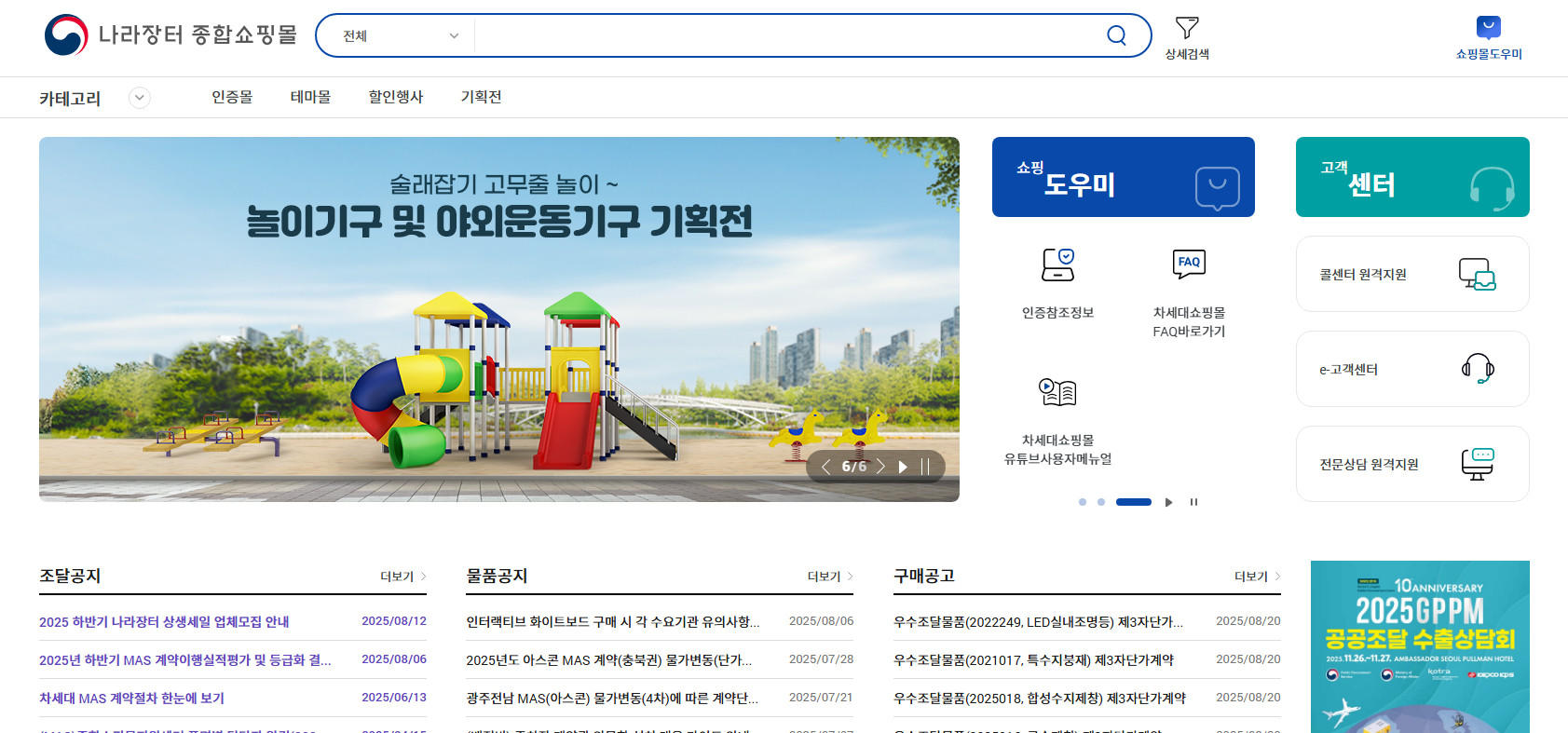Open 광주전남 MAS(아스콘) 물가변동 notice

point(612,699)
